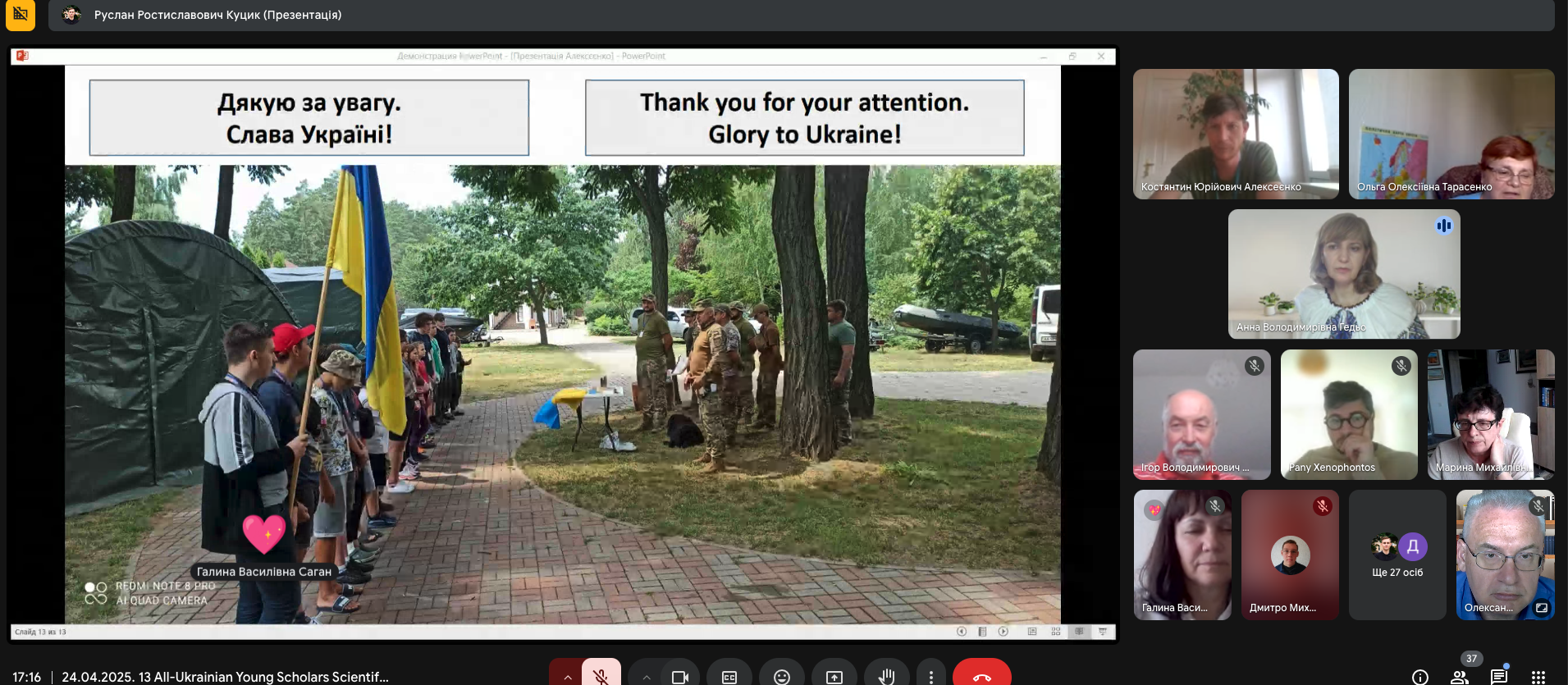The width and height of the screenshot is (1568, 685).
Task: Open the chat messages panel
Action: click(x=1499, y=676)
